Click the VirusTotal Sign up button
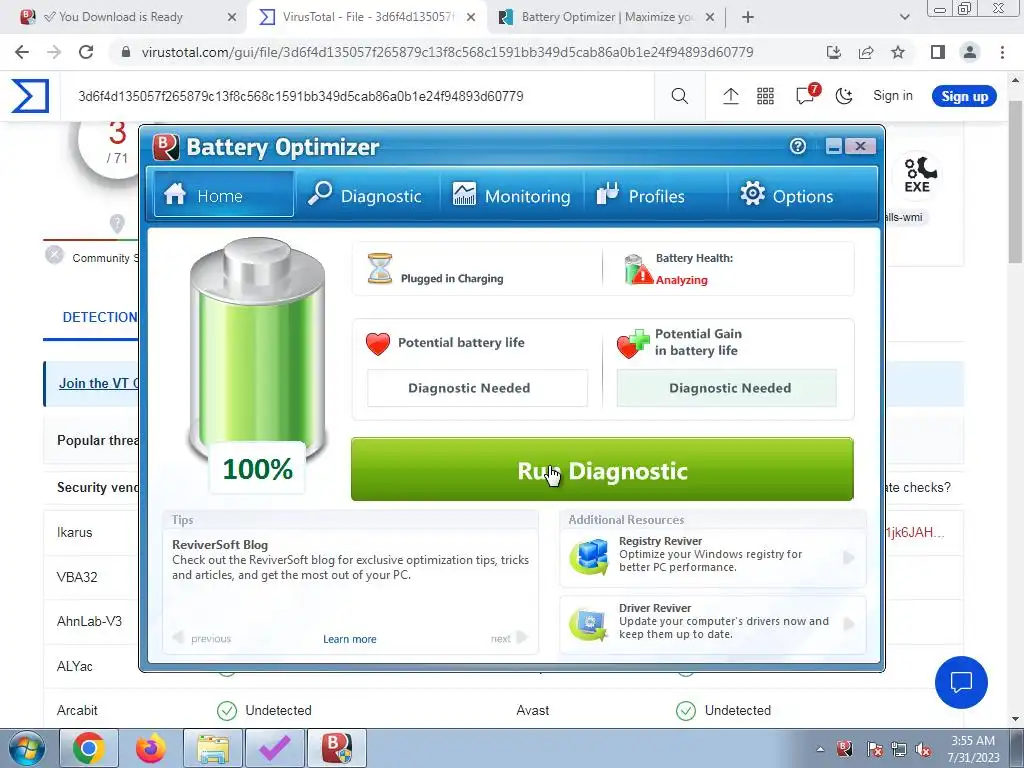 click(x=964, y=97)
